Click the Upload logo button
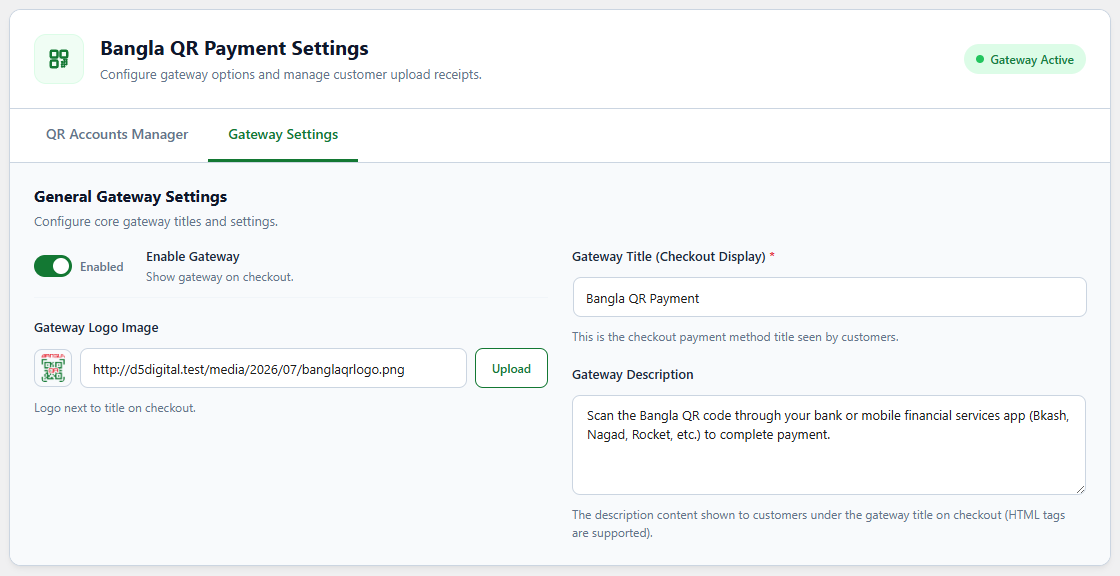The width and height of the screenshot is (1120, 576). click(511, 368)
